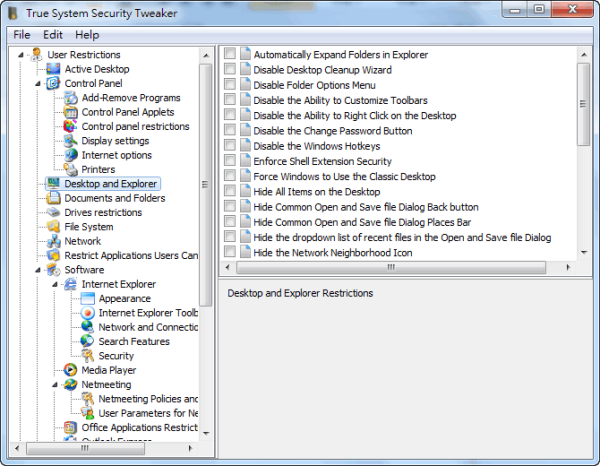Click the options list vertical scrollbar thumb
Screen dimensions: 600x466
(584, 104)
